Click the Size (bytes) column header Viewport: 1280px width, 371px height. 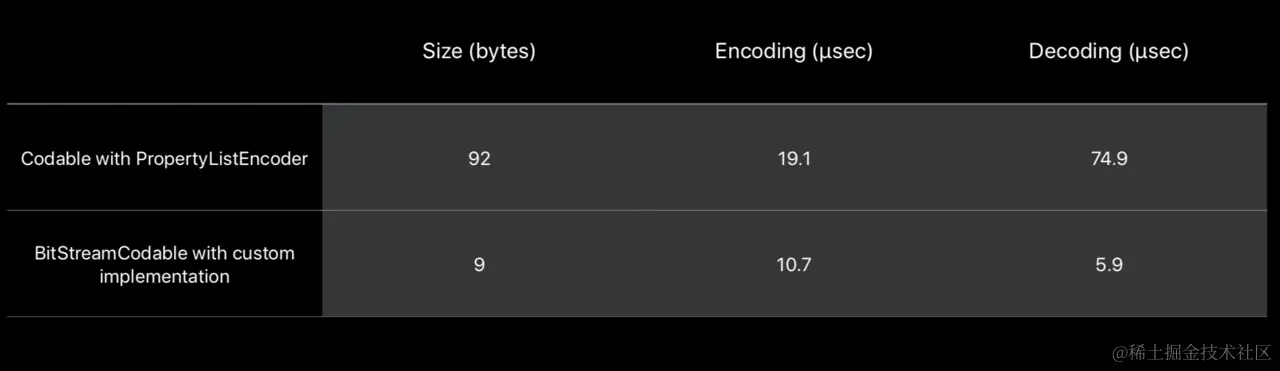click(479, 52)
